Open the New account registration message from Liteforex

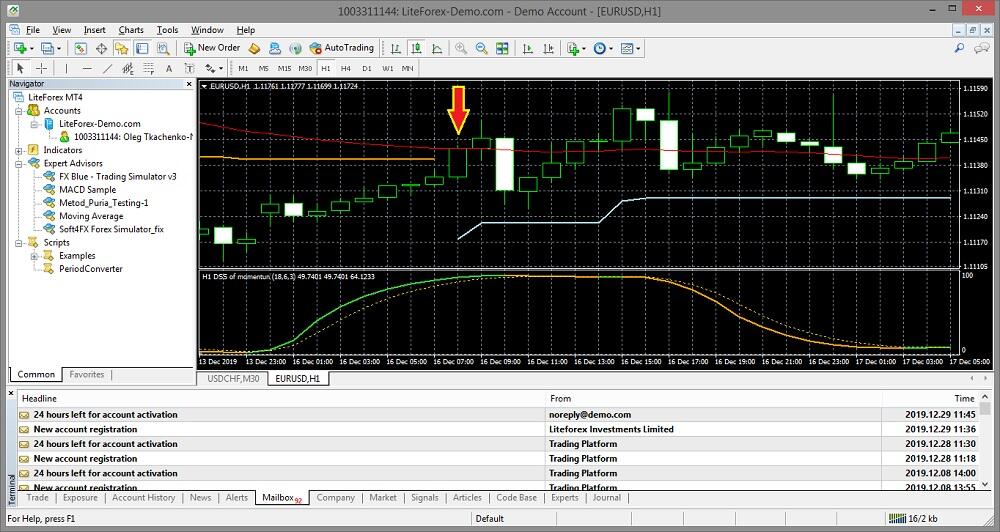click(86, 429)
